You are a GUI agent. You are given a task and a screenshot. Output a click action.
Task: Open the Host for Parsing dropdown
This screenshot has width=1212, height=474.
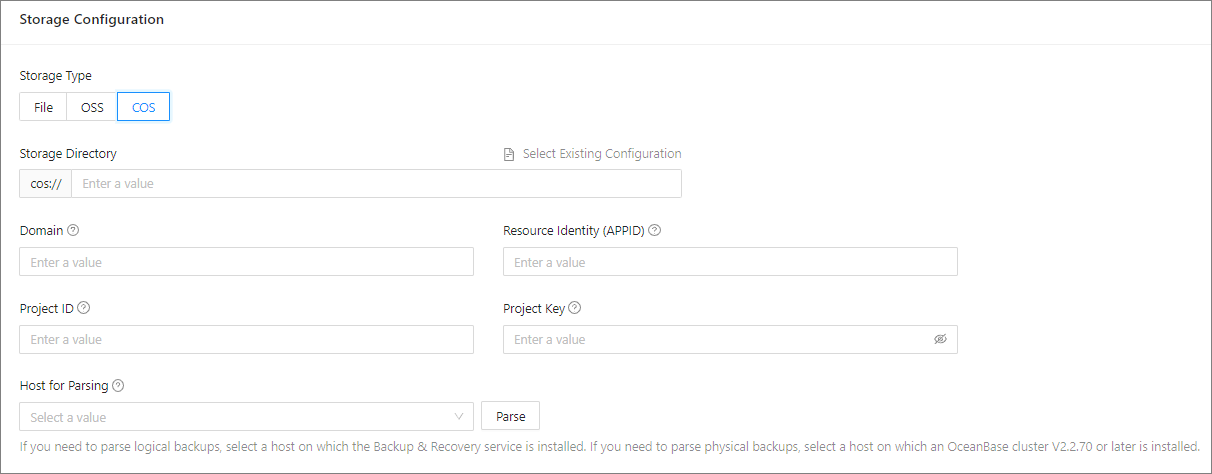246,416
